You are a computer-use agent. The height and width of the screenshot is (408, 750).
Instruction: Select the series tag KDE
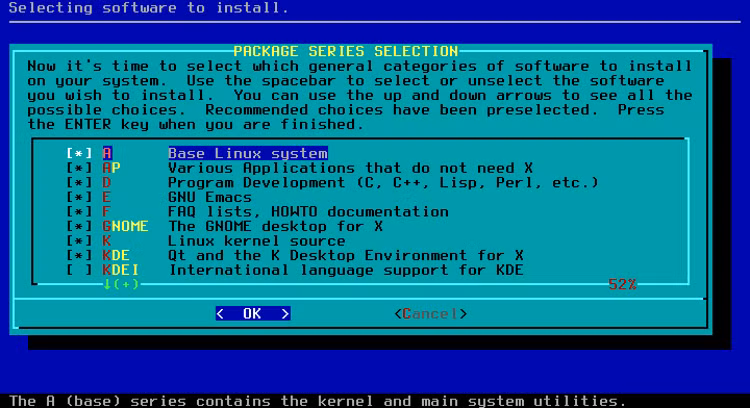tap(116, 255)
